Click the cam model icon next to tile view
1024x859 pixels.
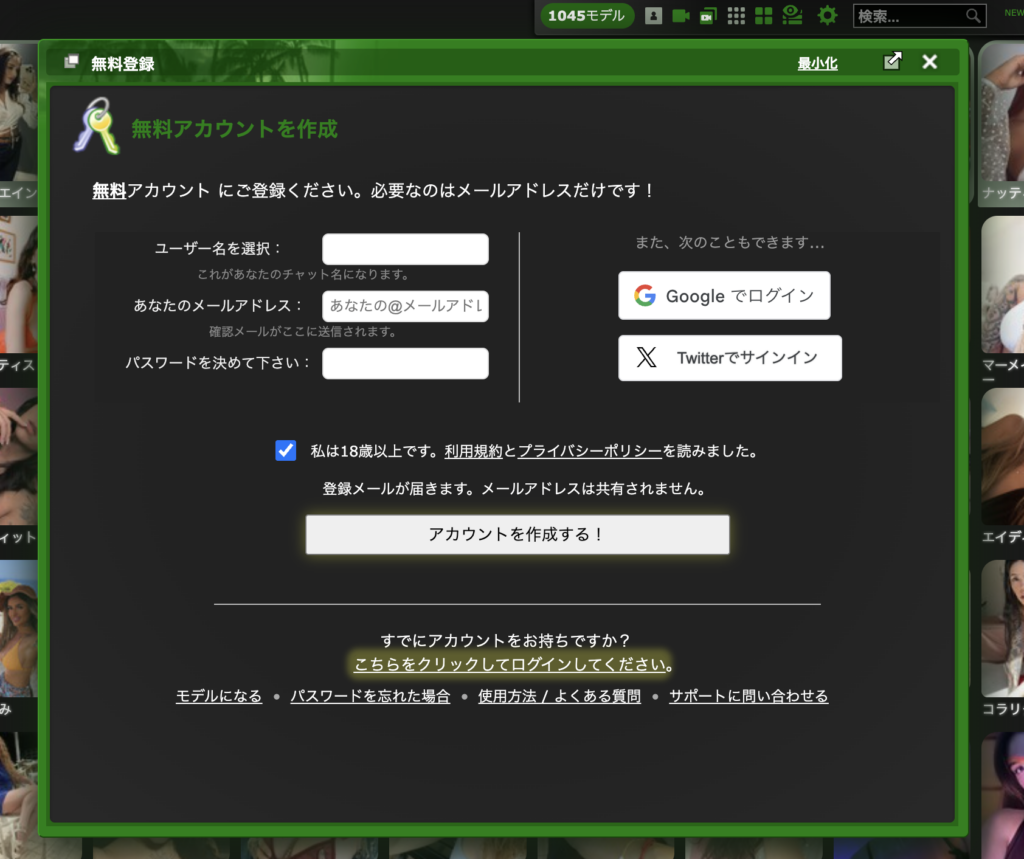[x=792, y=15]
